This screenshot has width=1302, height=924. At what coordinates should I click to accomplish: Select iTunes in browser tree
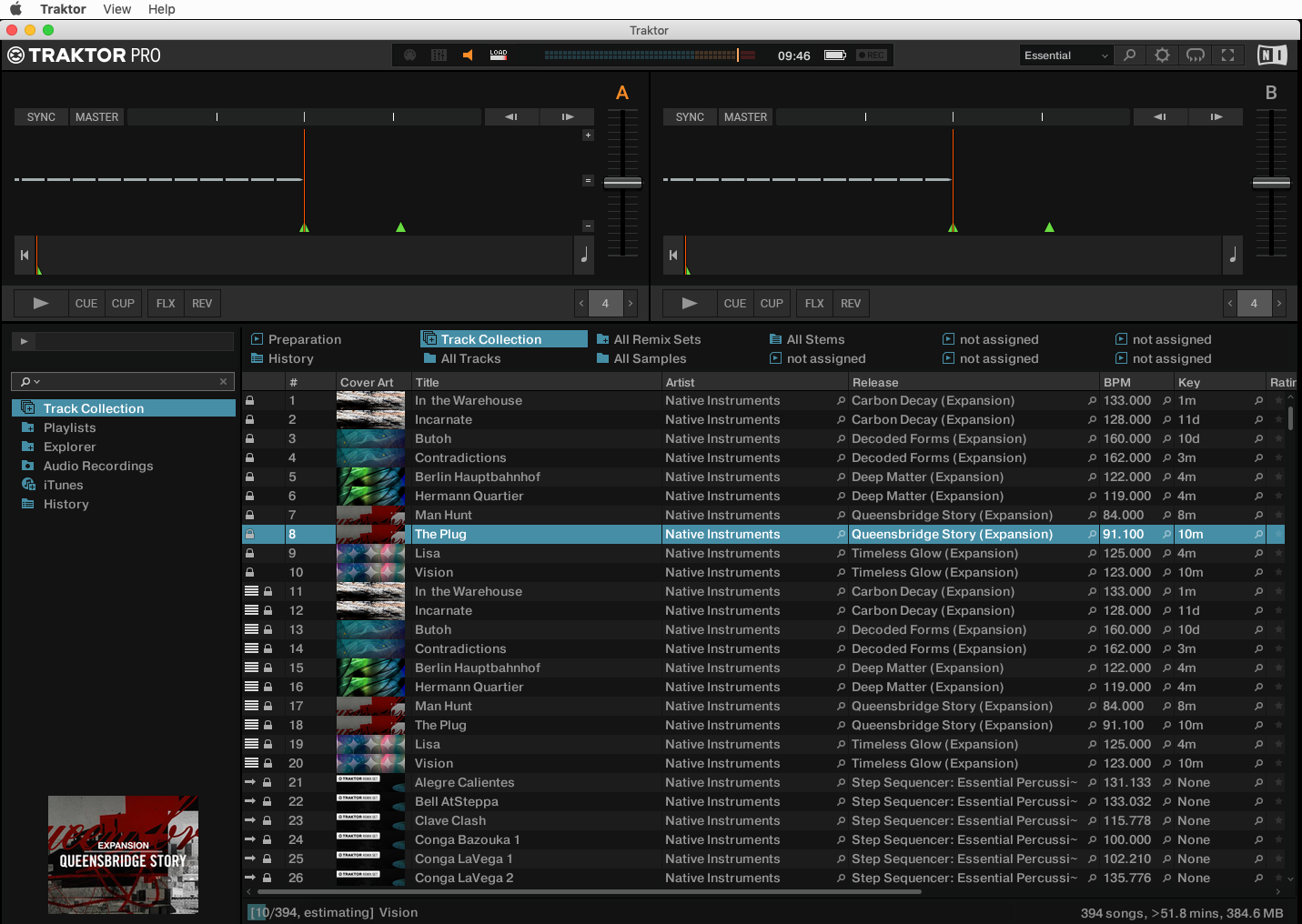click(x=63, y=485)
